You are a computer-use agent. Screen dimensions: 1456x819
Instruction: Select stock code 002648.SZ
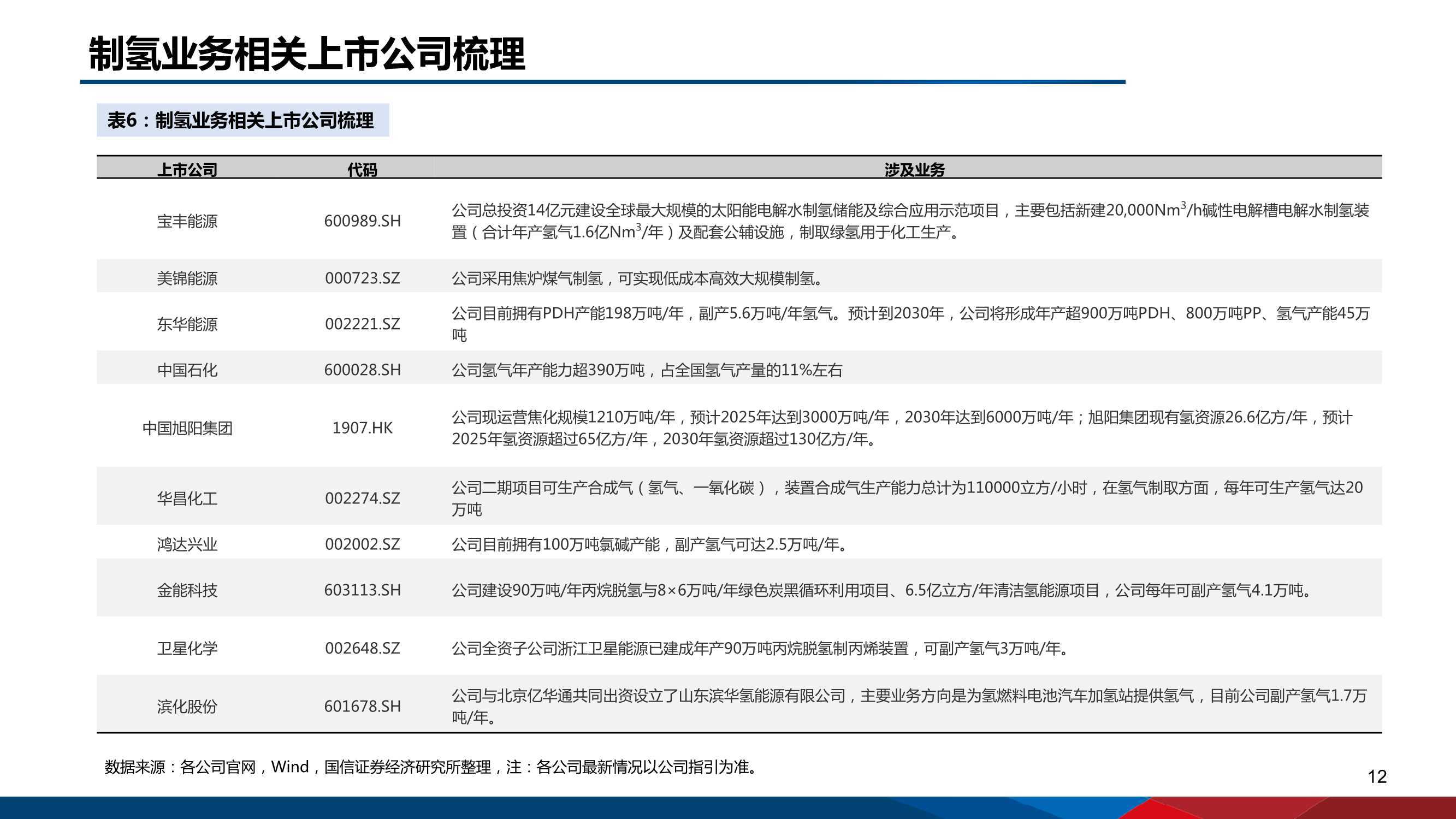pos(362,648)
